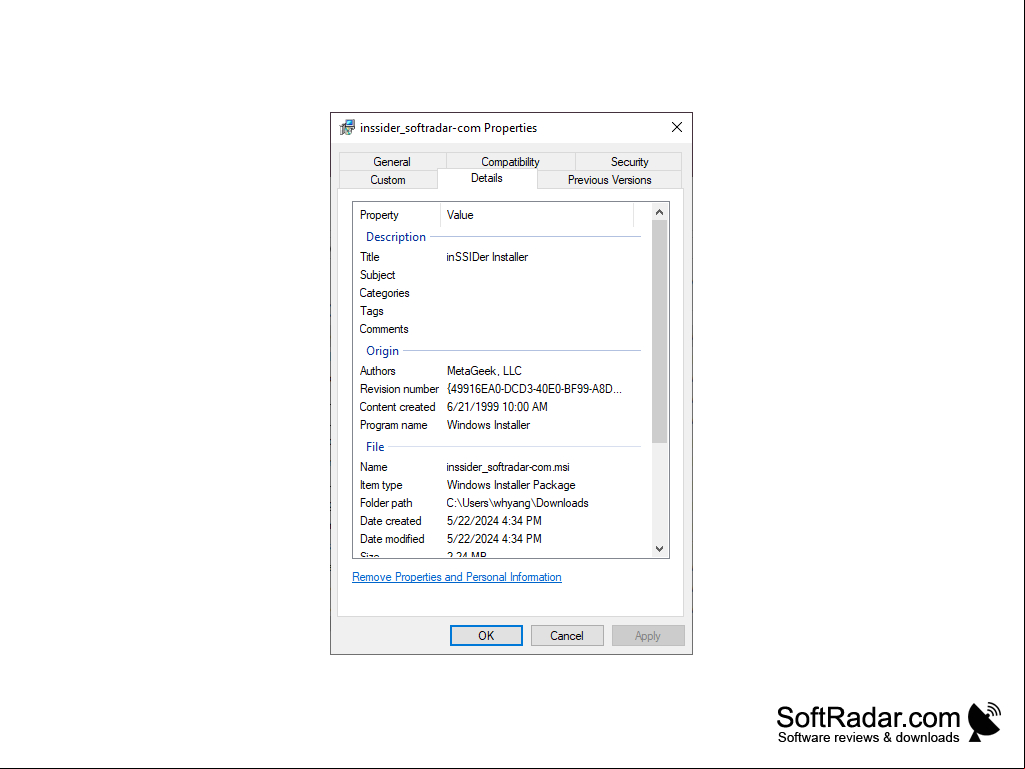Viewport: 1025px width, 769px height.
Task: Click the Apply button
Action: click(x=648, y=636)
